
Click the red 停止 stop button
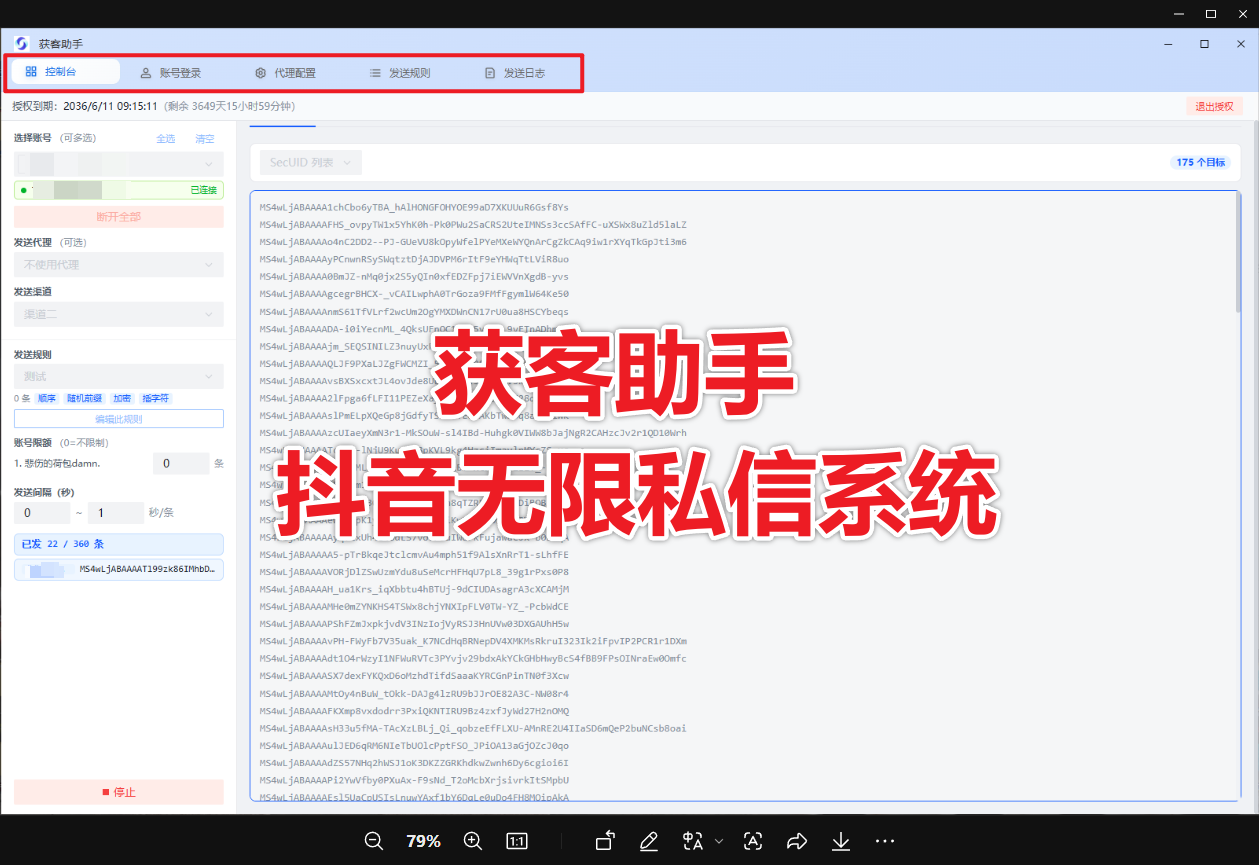[119, 792]
